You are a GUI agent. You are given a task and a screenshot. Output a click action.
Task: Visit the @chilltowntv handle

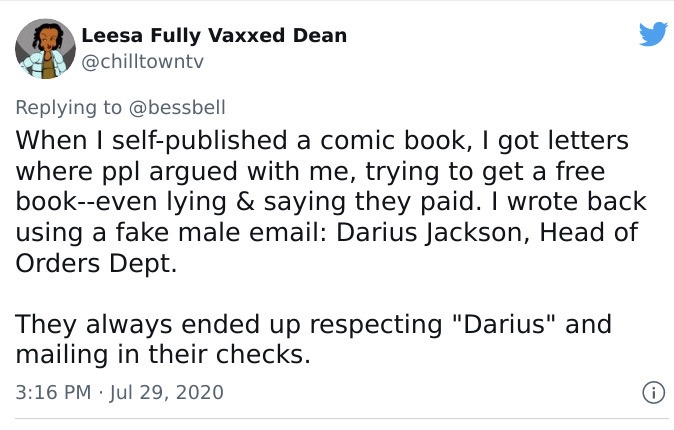tap(142, 62)
